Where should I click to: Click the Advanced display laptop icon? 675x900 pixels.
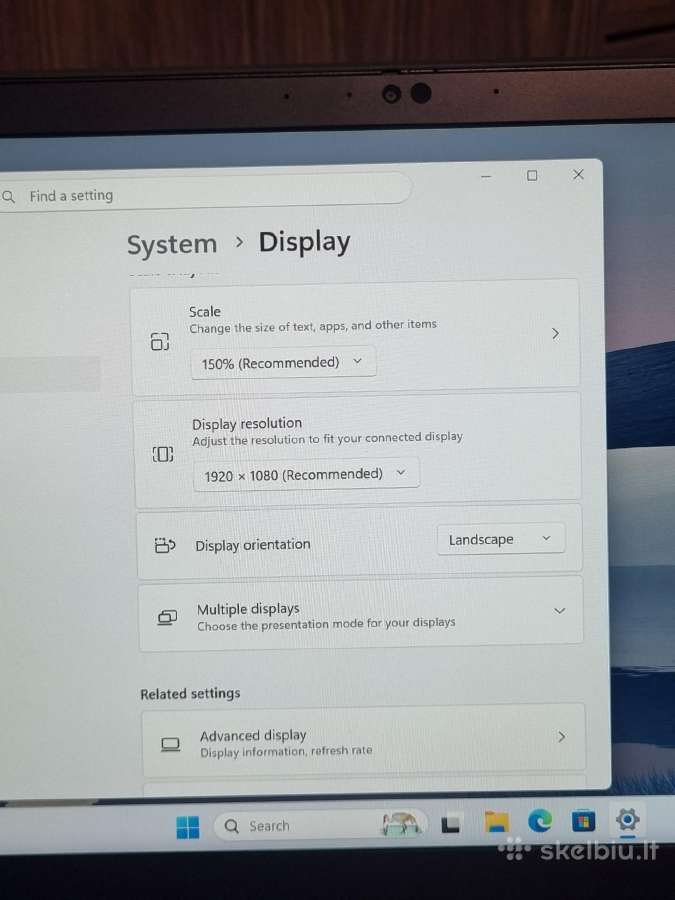tap(170, 744)
